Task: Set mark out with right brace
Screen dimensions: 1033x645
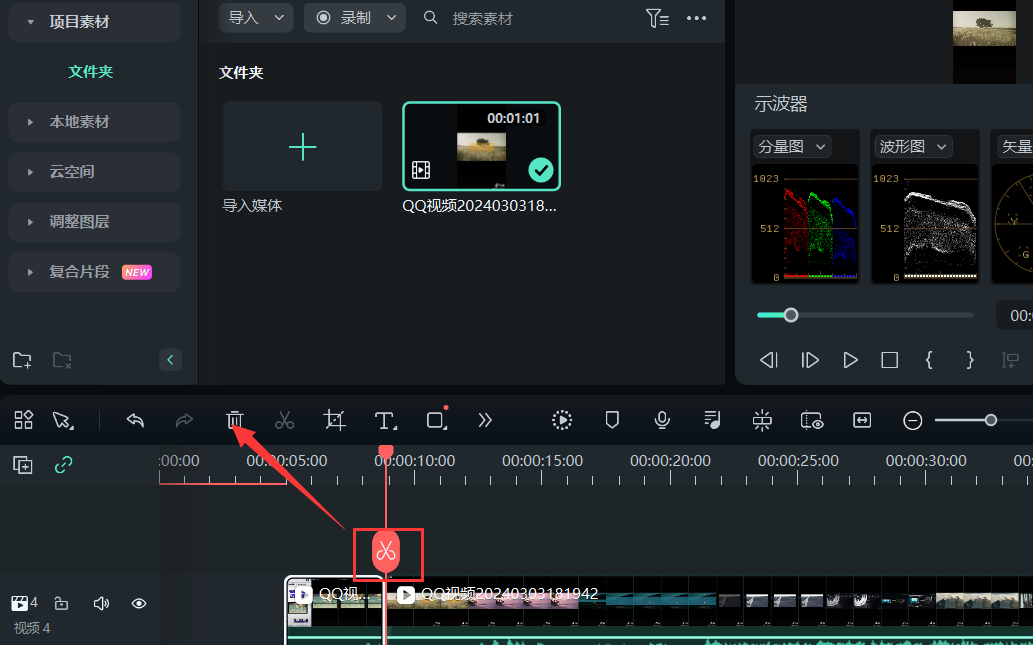Action: pyautogui.click(x=970, y=360)
